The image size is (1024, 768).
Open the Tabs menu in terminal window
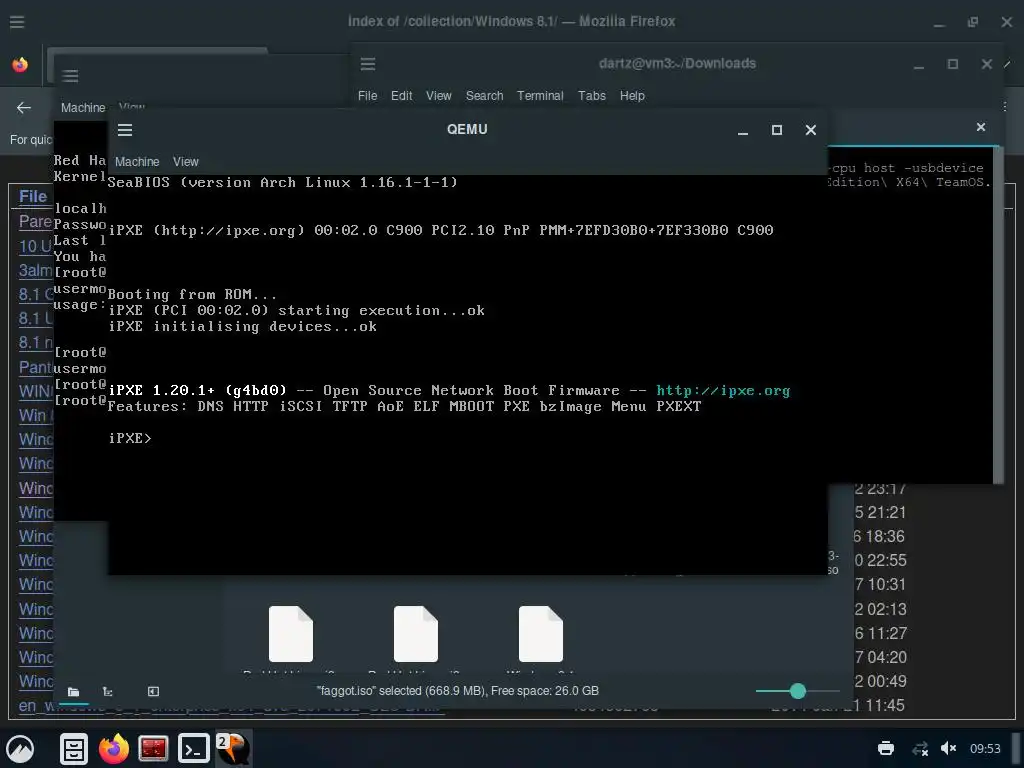pos(592,95)
